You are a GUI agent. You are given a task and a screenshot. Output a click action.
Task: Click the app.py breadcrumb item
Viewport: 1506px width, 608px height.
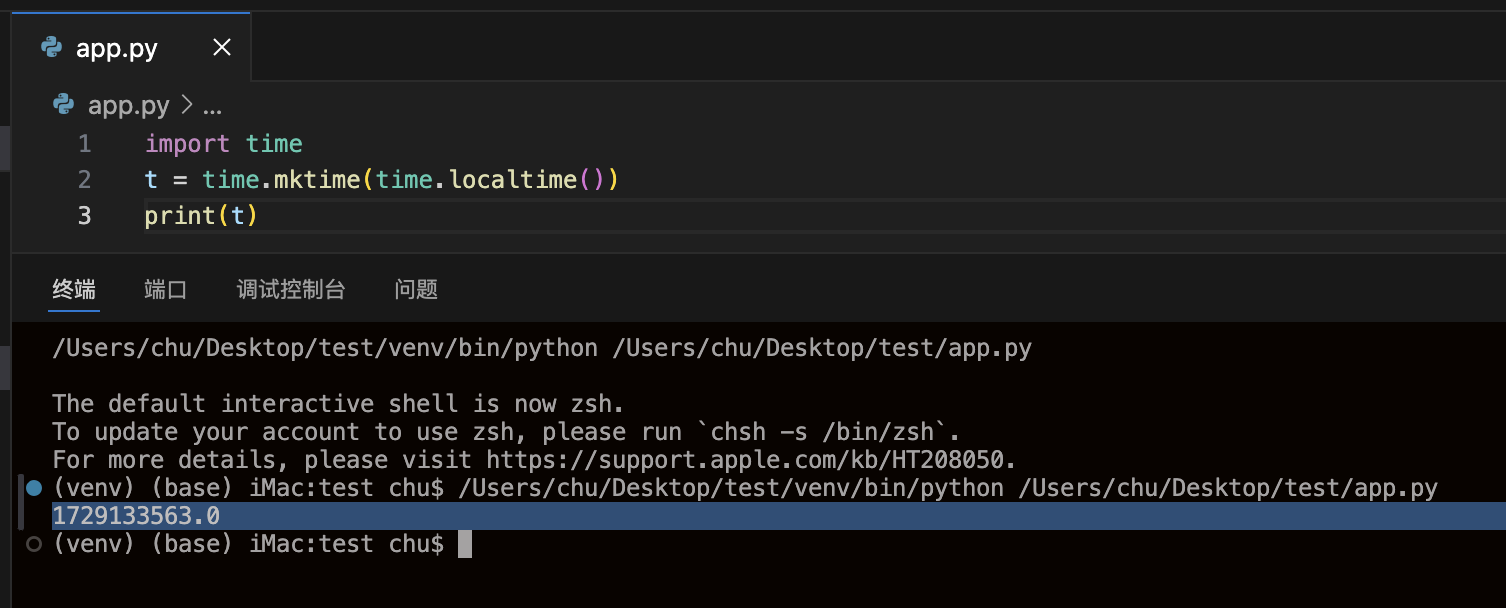128,105
